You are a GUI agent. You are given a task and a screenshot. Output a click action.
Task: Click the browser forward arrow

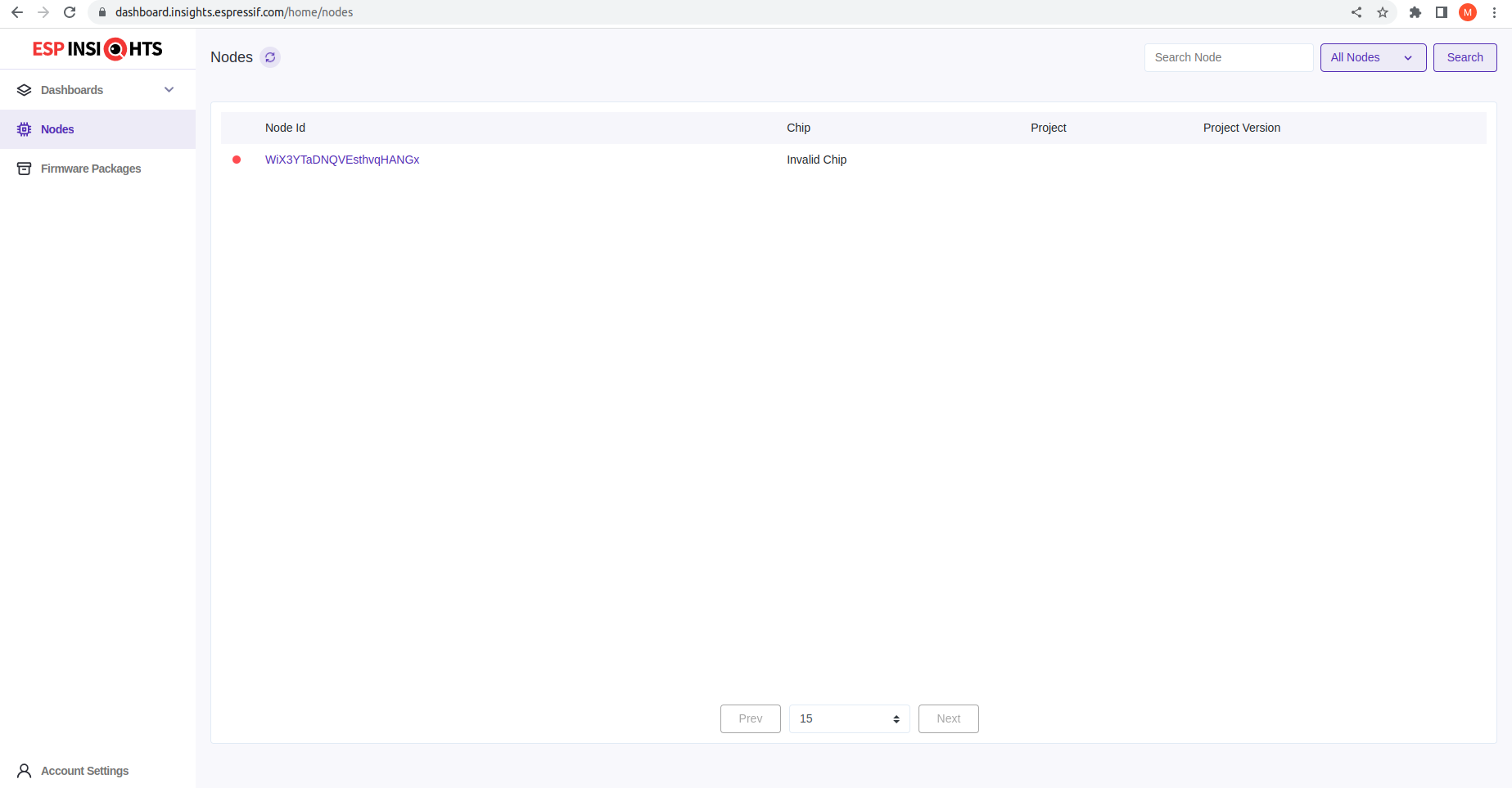click(43, 12)
